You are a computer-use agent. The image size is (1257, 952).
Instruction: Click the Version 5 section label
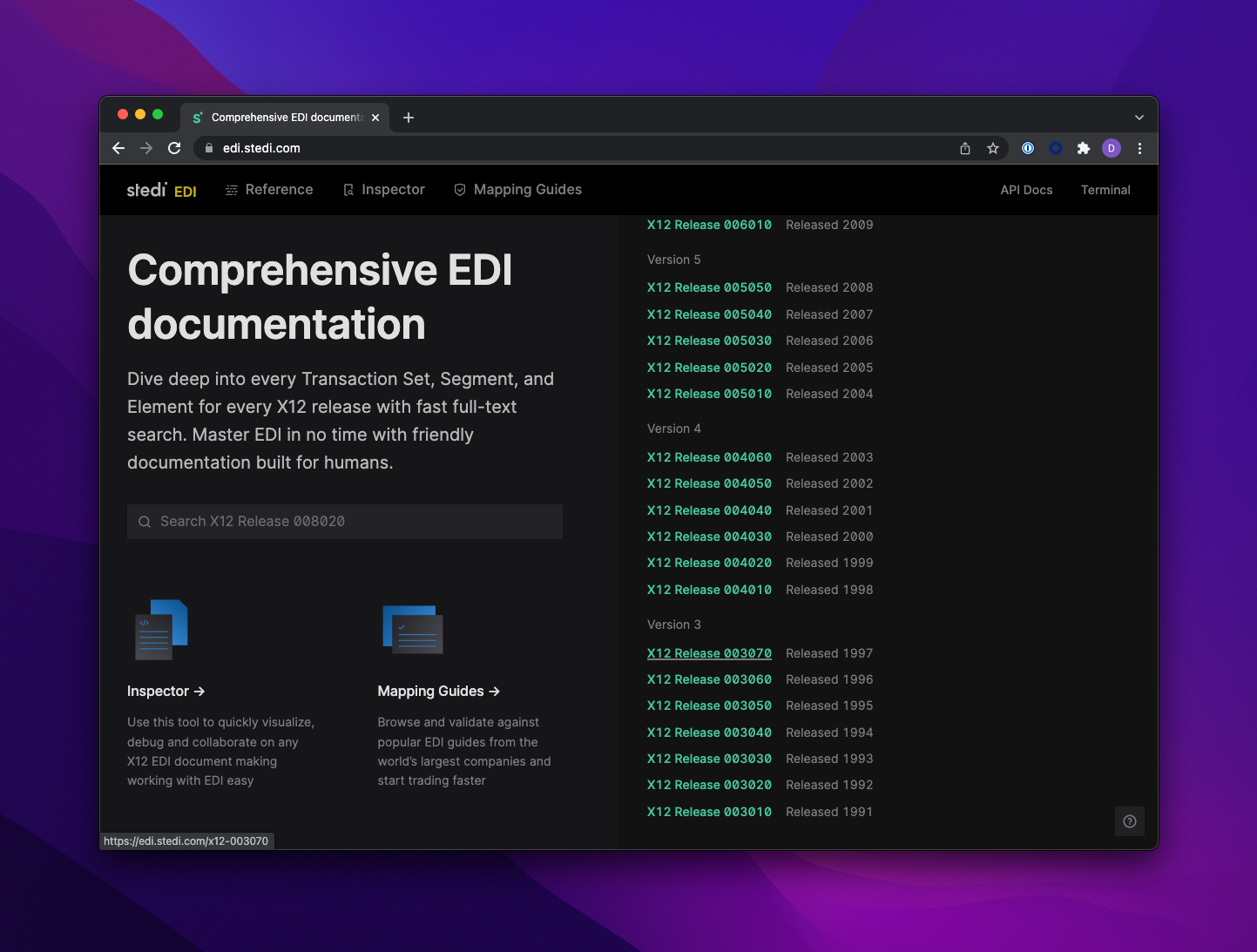pyautogui.click(x=674, y=260)
